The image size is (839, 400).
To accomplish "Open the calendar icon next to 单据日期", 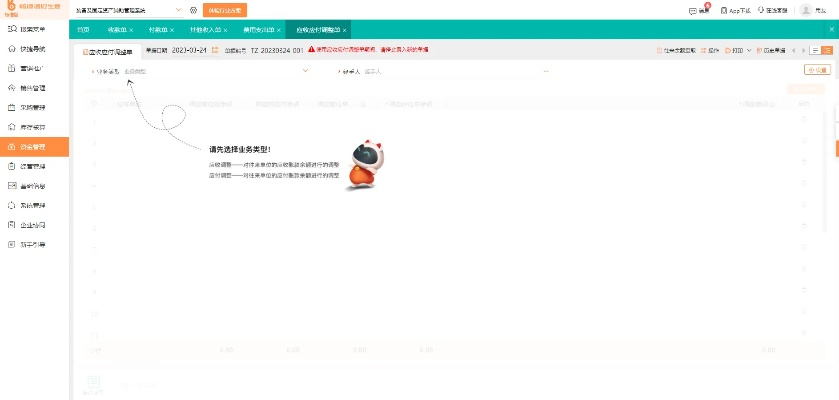I will [213, 49].
